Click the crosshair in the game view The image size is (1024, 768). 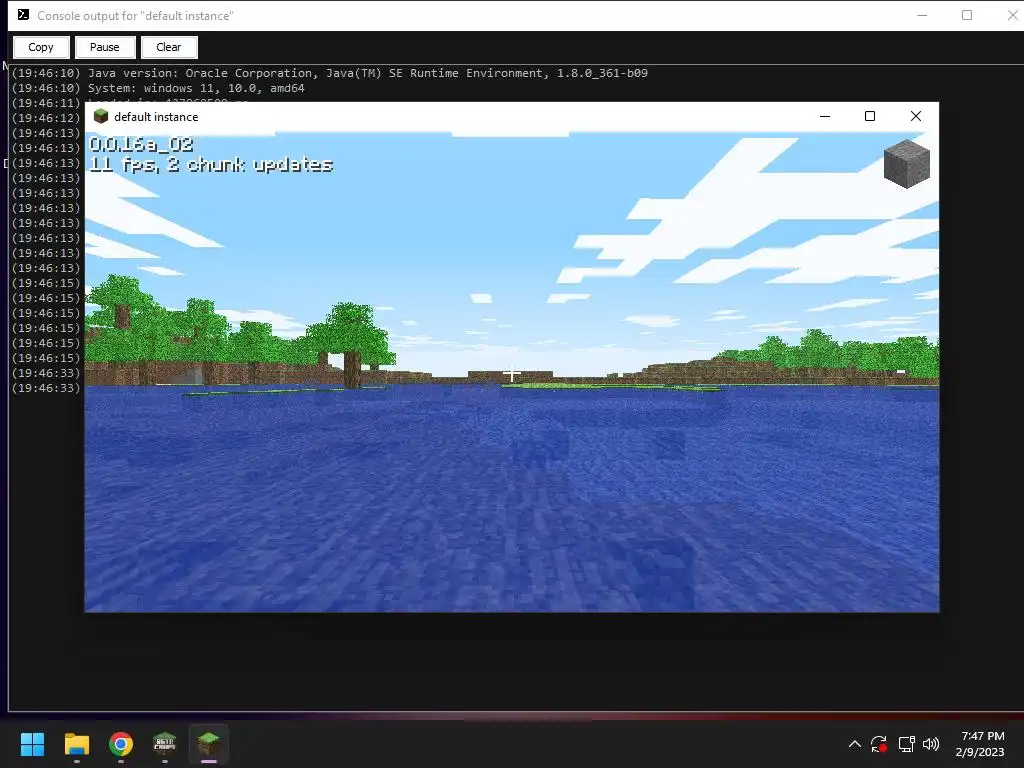click(x=512, y=374)
